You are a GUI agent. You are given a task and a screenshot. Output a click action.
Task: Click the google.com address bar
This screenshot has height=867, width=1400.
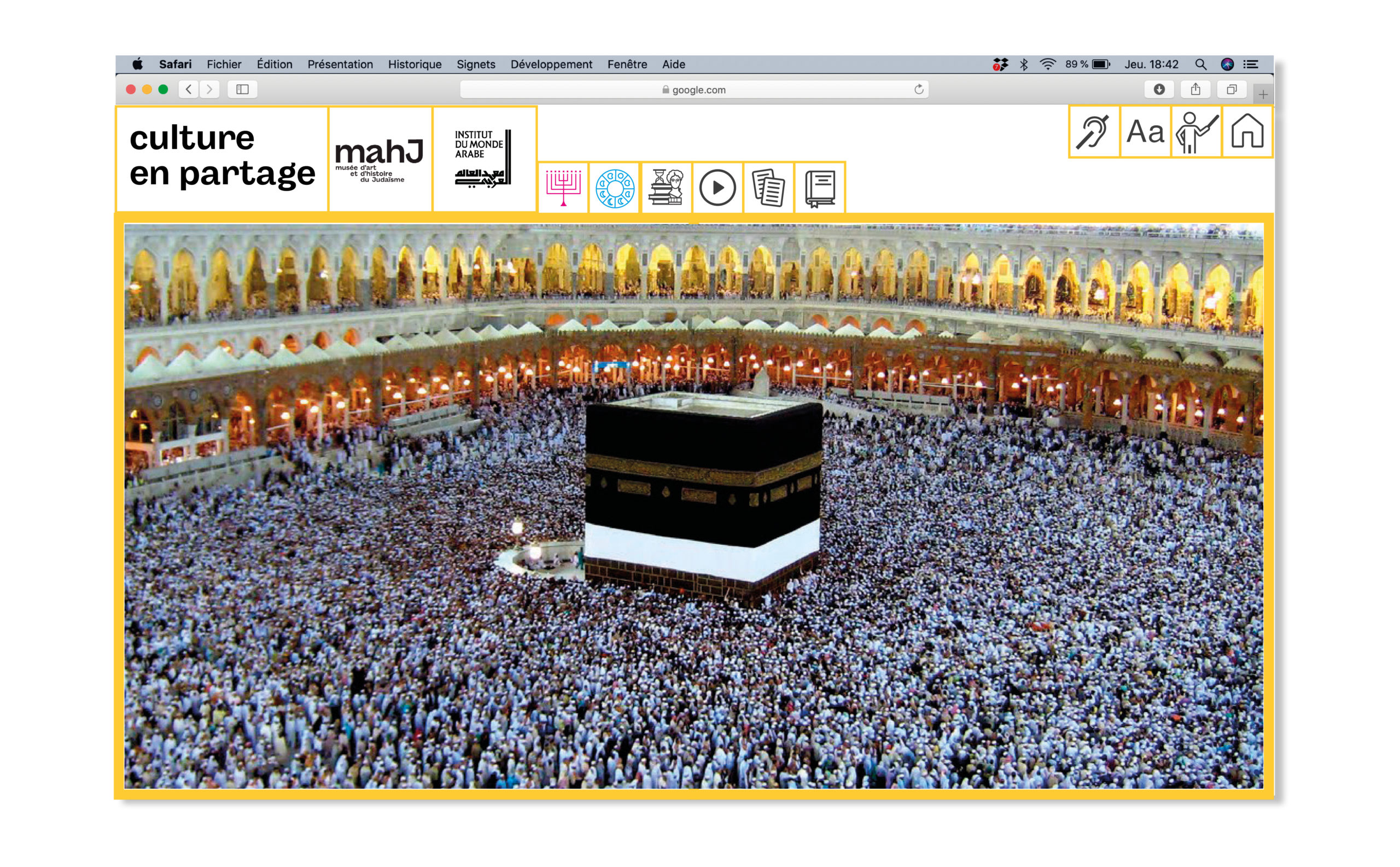pyautogui.click(x=693, y=90)
